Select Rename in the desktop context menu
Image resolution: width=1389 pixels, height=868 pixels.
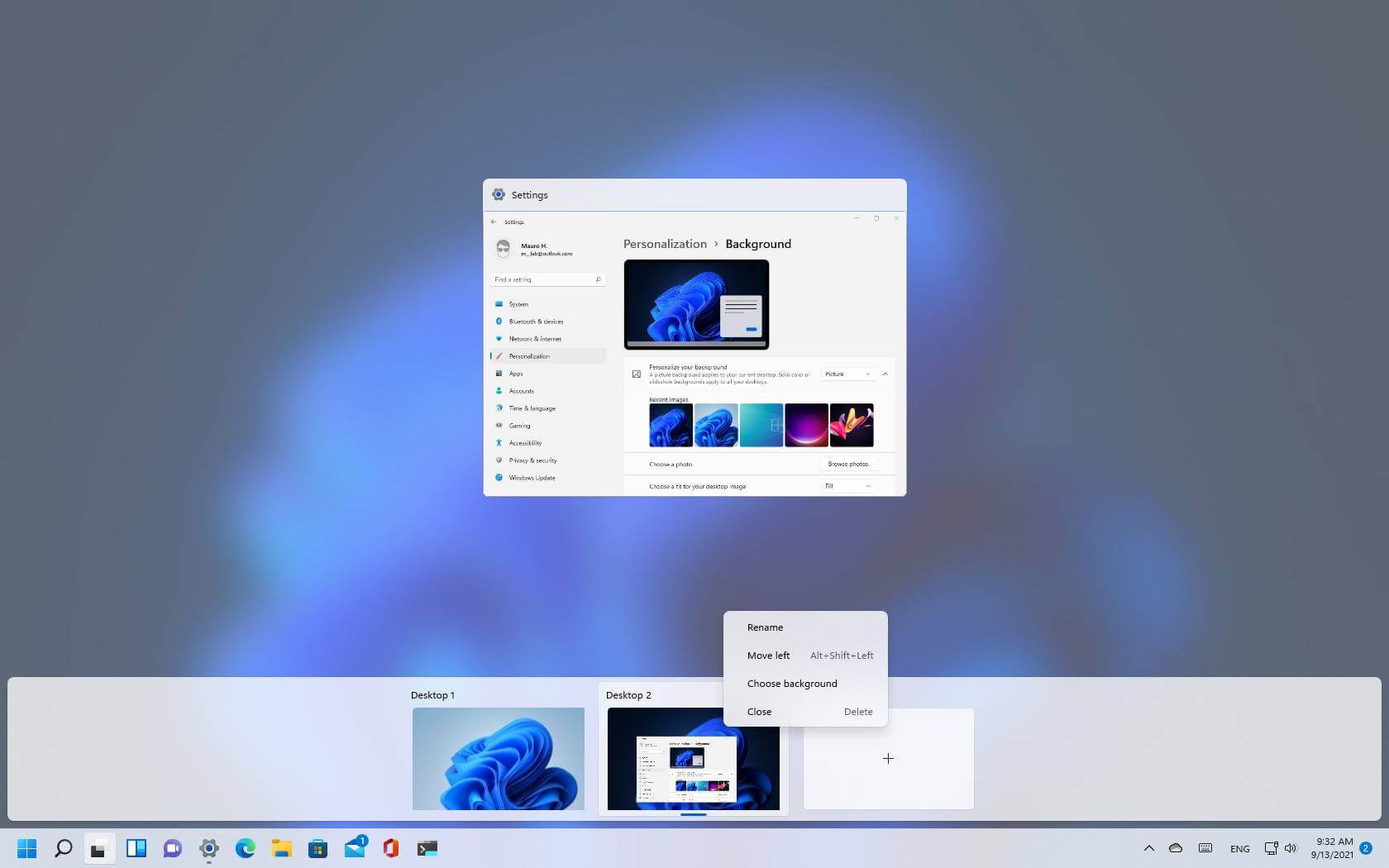click(x=765, y=627)
